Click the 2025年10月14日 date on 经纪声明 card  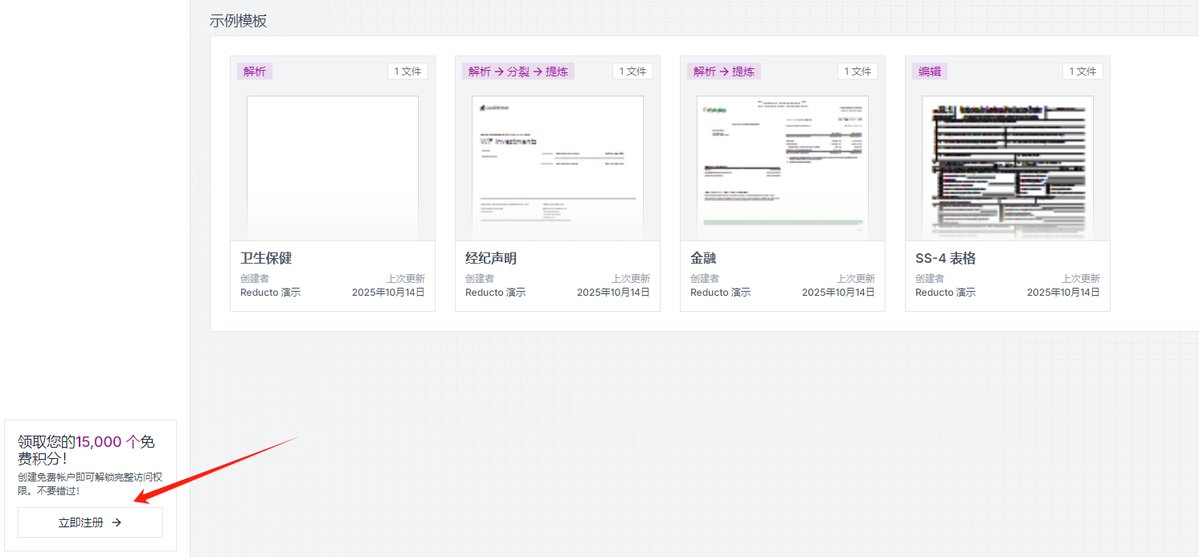coord(613,292)
